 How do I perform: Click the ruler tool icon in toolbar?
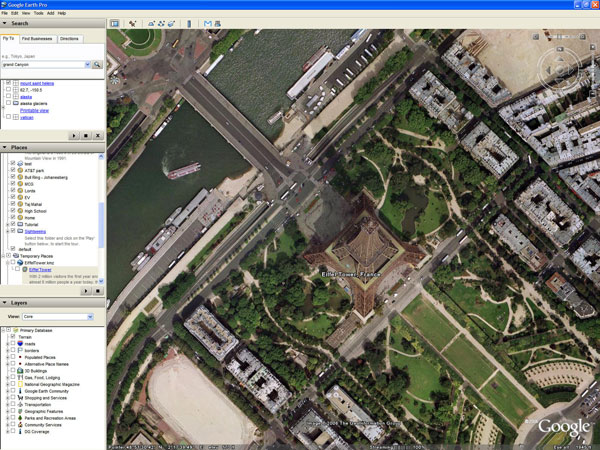click(x=189, y=24)
